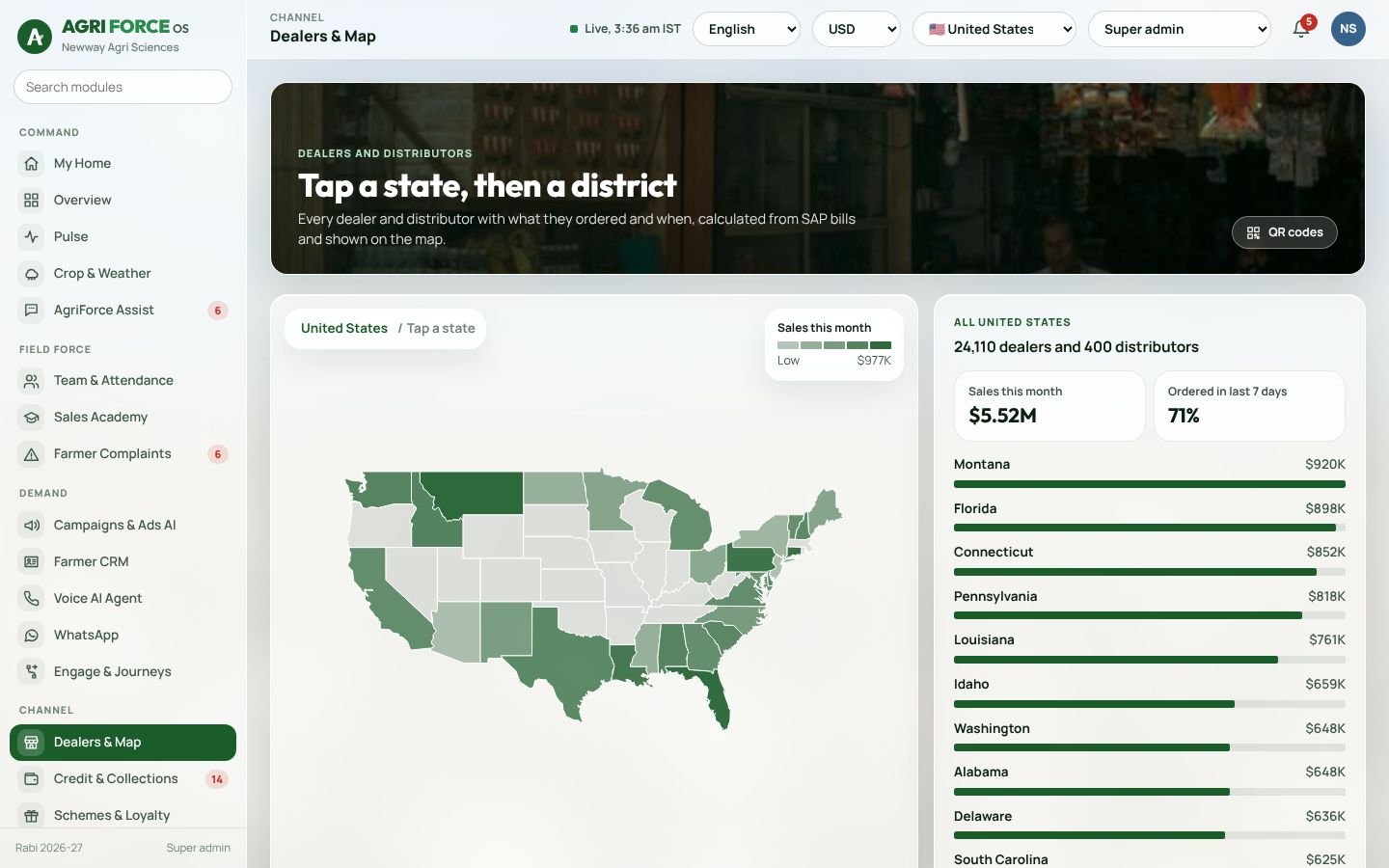Click United States breadcrumb link
This screenshot has width=1389, height=868.
click(x=344, y=328)
